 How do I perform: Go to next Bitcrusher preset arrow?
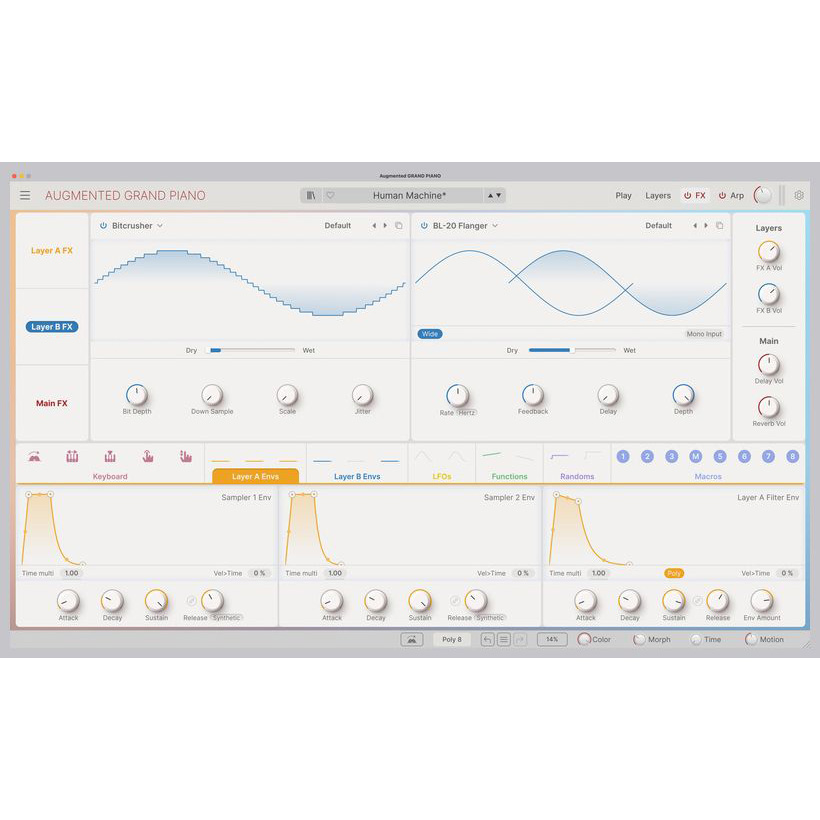385,225
